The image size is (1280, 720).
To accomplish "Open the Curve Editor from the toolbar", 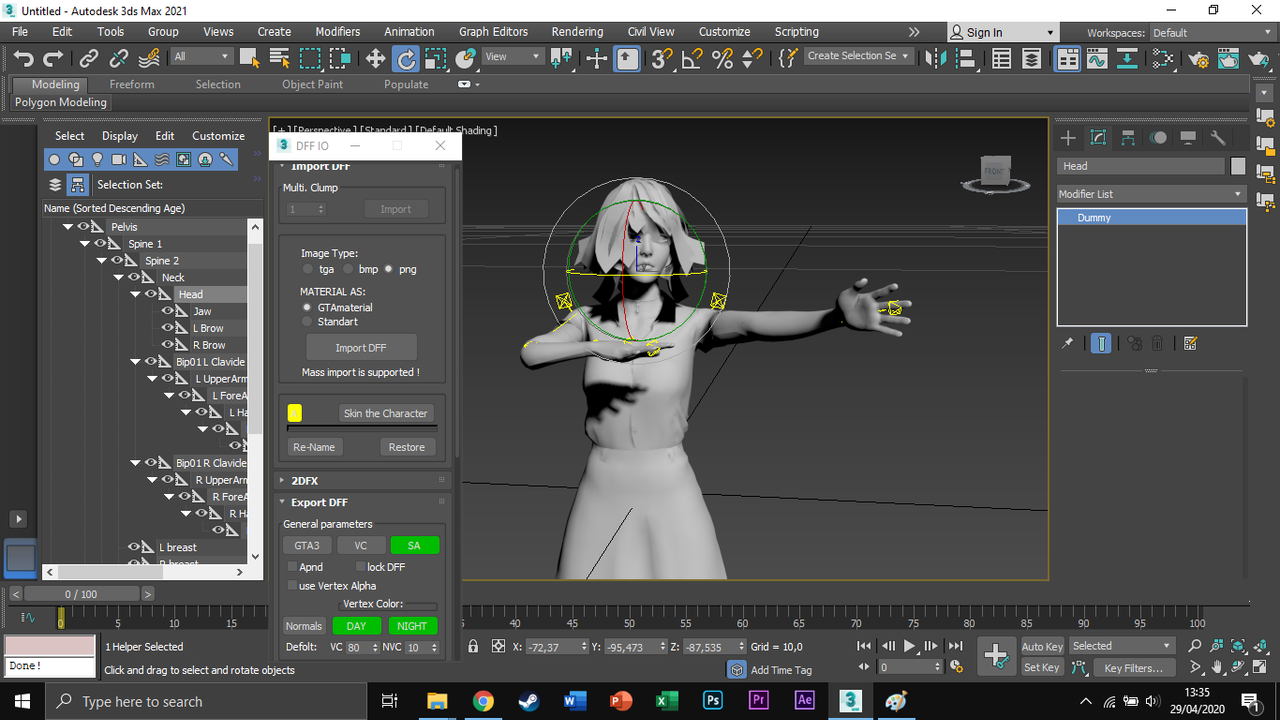I will click(x=1097, y=59).
